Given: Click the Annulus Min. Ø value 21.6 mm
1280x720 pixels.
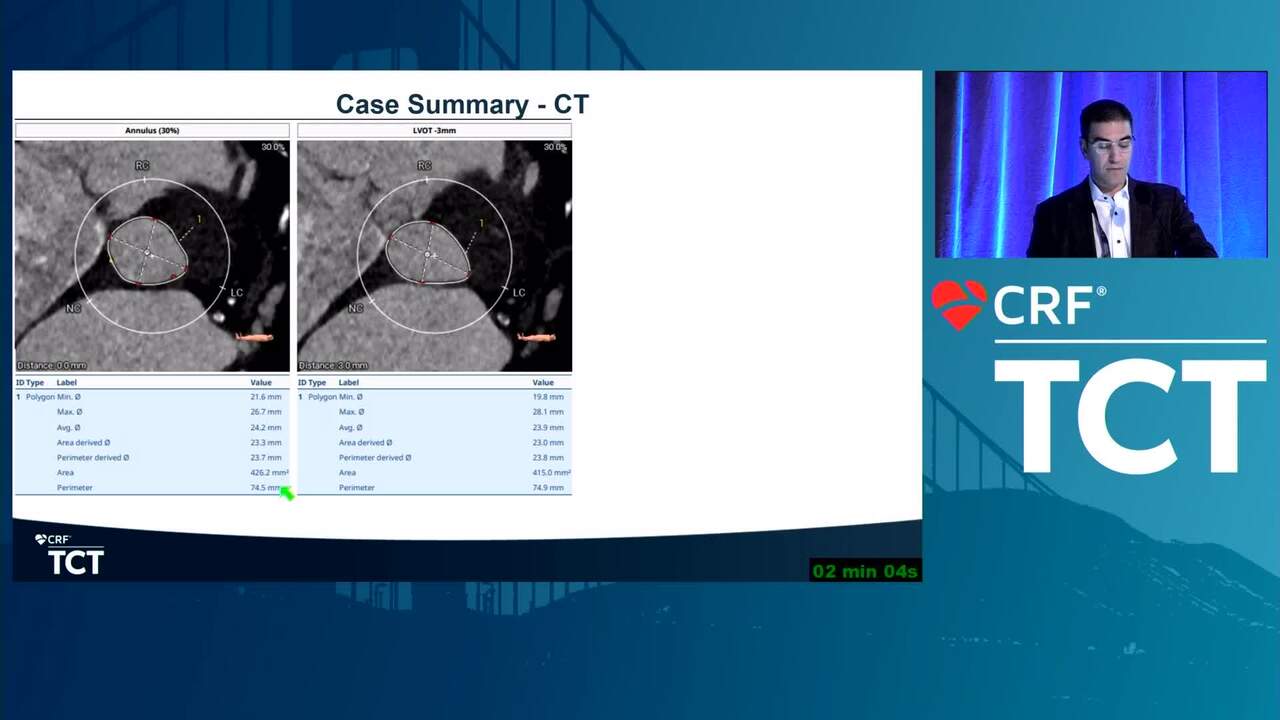Looking at the screenshot, I should pyautogui.click(x=266, y=397).
